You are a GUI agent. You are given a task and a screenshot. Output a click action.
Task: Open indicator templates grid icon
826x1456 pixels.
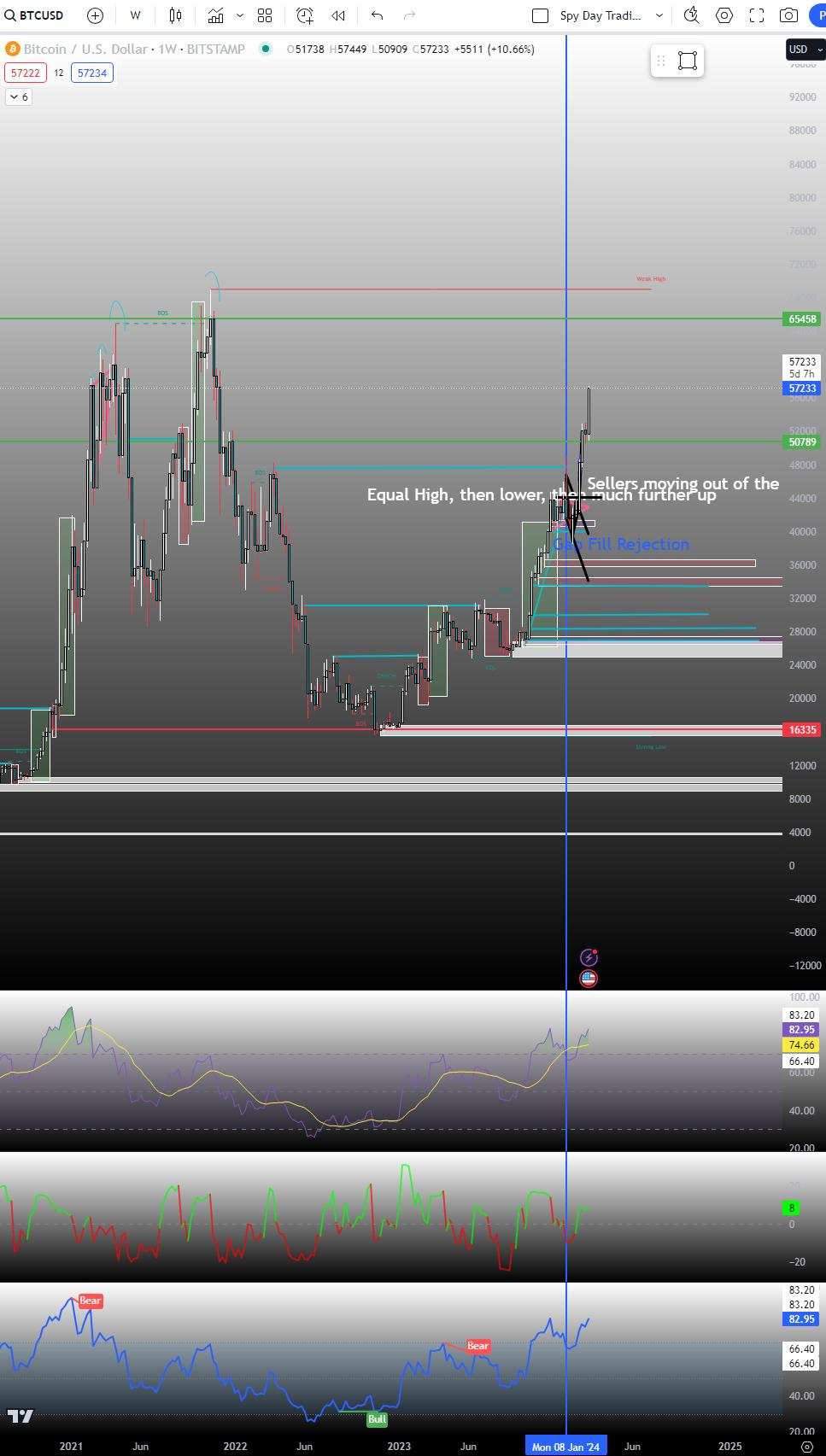coord(265,15)
